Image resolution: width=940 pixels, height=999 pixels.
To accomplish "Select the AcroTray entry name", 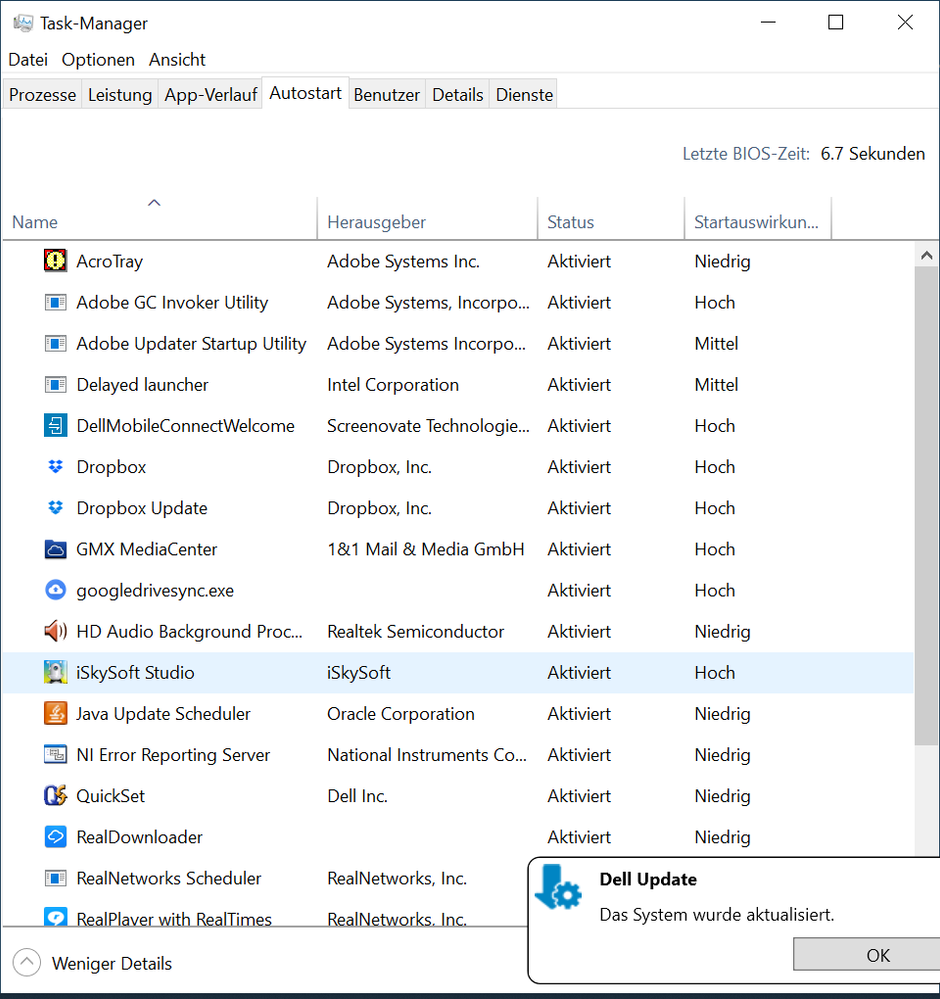I will 110,261.
